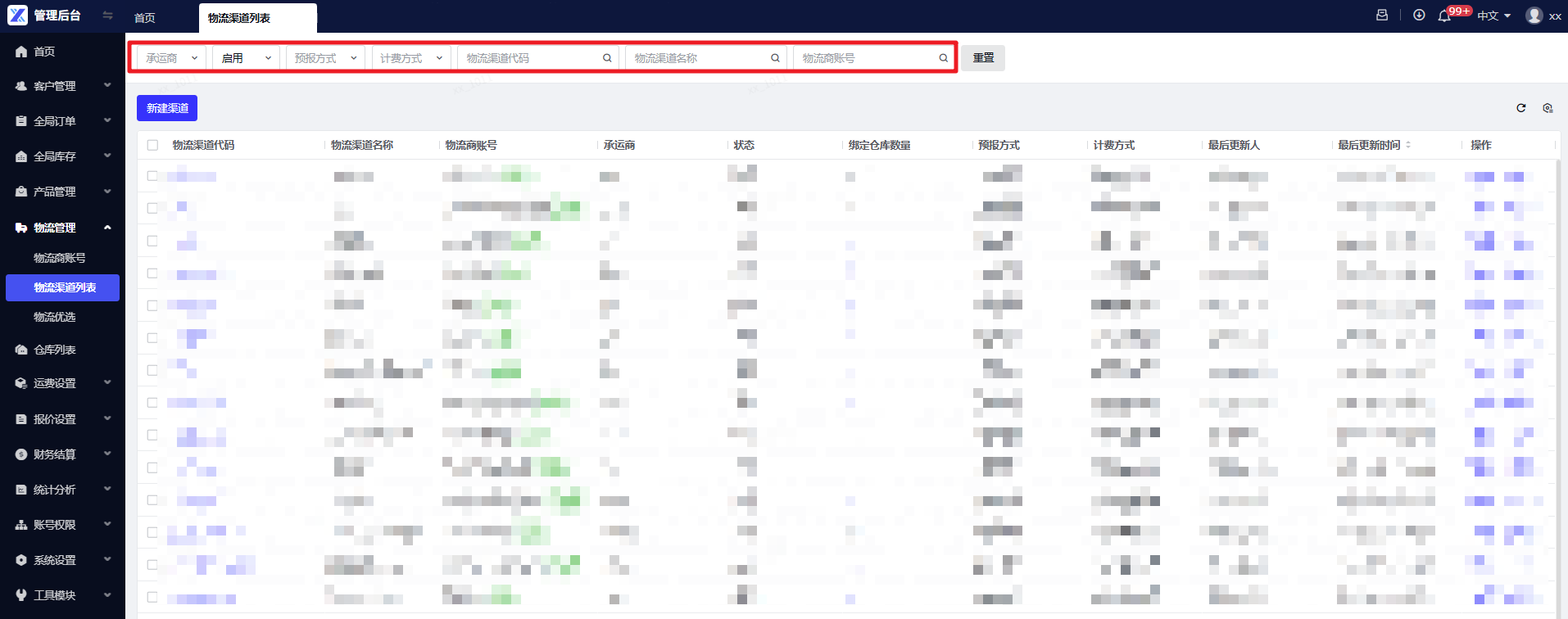Click the 产品管理 icon in sidebar
This screenshot has width=1568, height=619.
21,192
